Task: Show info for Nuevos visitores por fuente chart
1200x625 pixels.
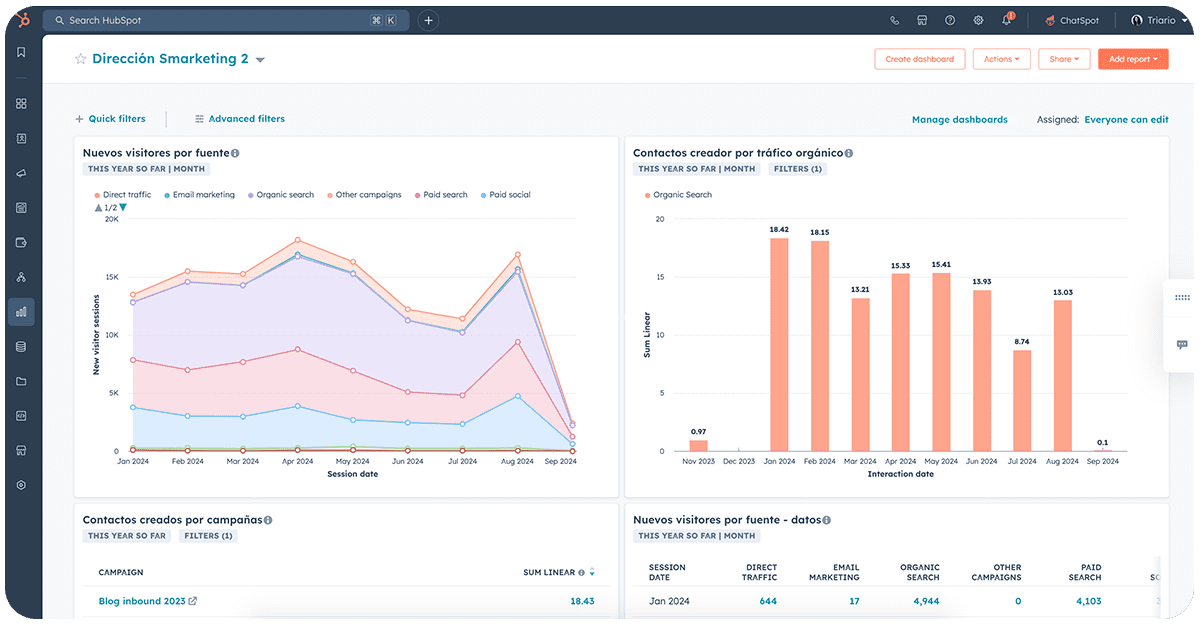Action: coord(235,153)
